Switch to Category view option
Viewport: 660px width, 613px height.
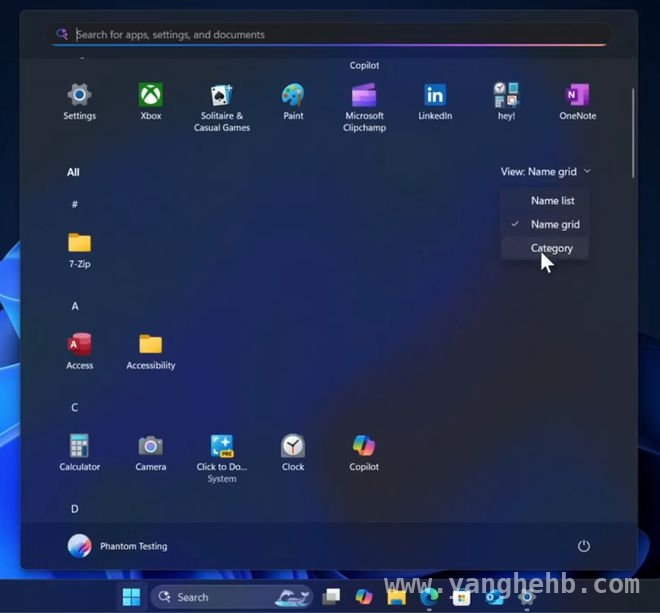[x=544, y=248]
